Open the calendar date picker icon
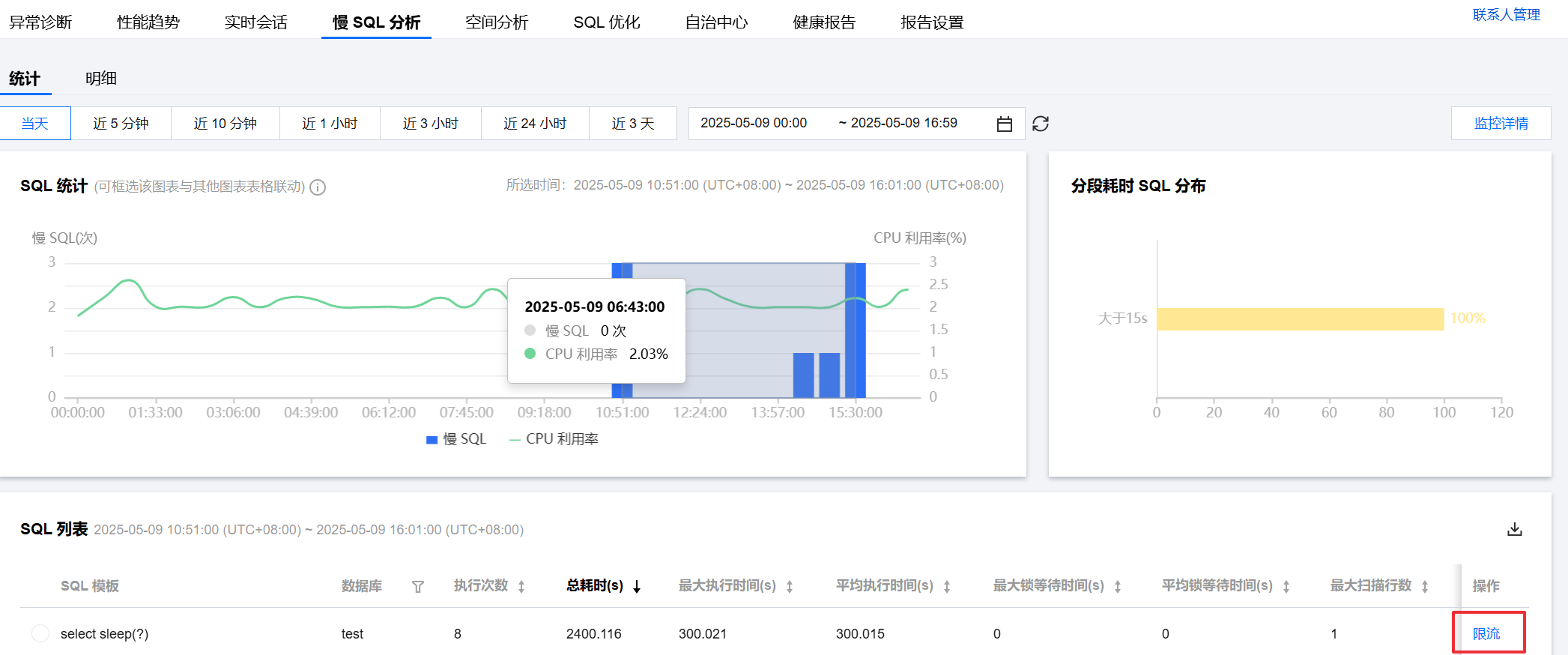Viewport: 1568px width, 655px height. click(x=1004, y=124)
